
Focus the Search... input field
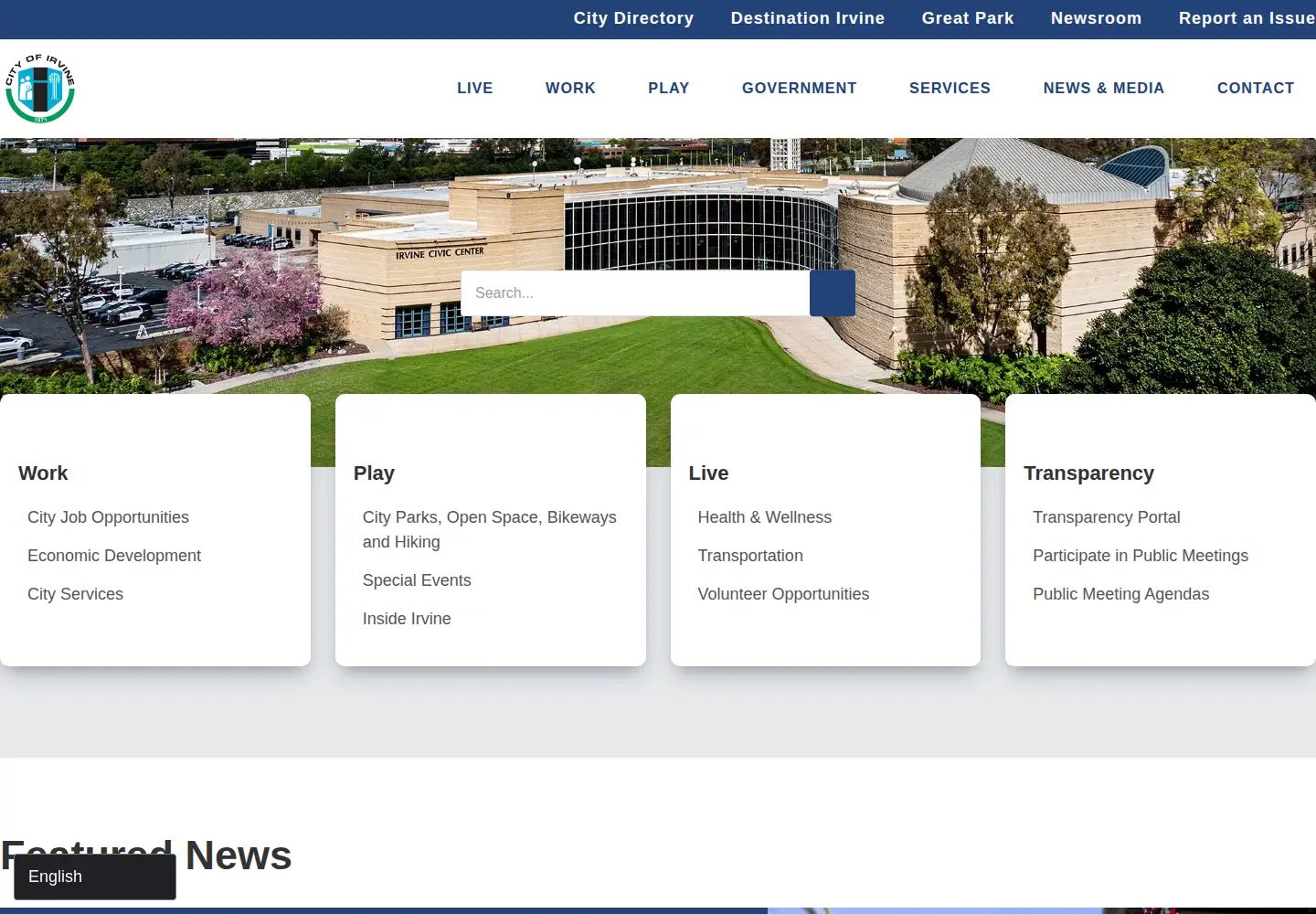635,293
